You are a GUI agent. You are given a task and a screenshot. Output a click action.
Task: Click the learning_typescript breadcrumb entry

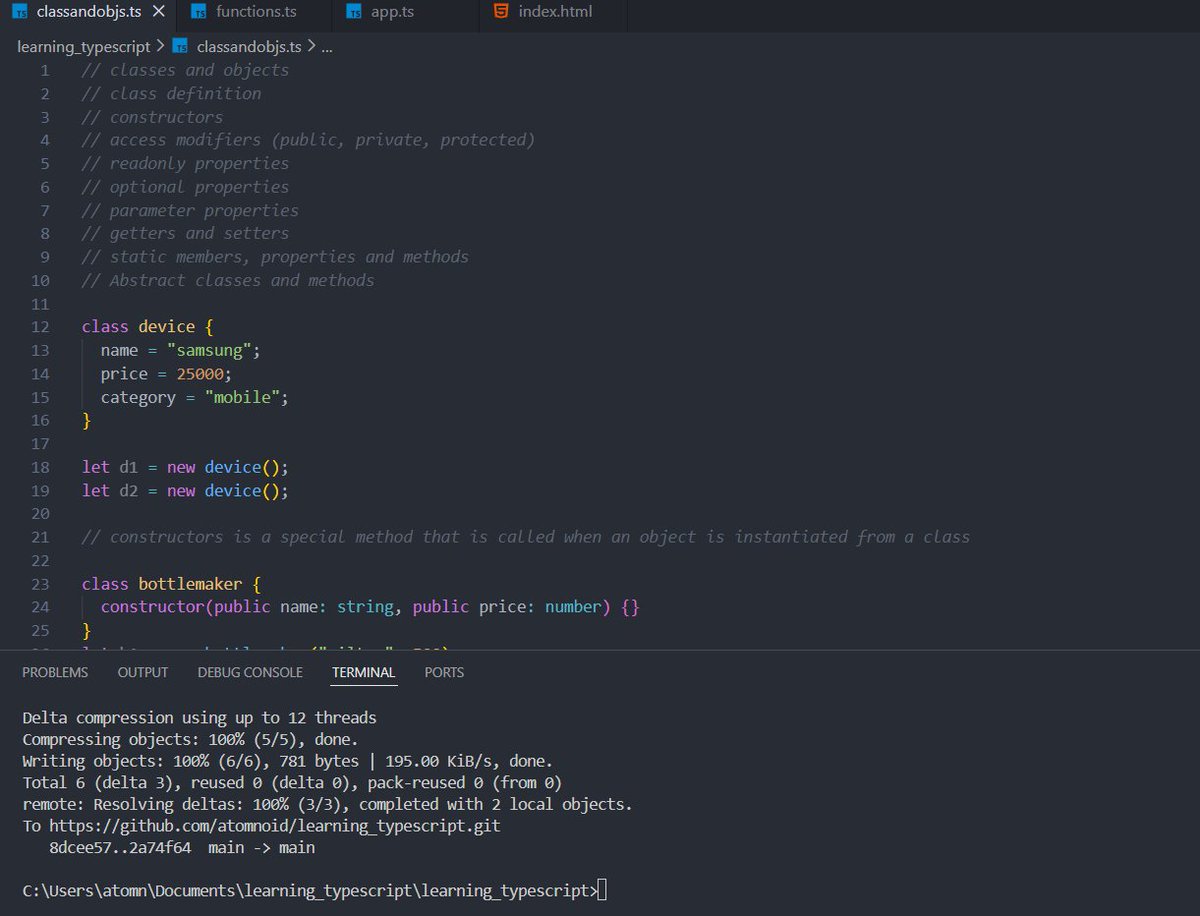tap(84, 46)
